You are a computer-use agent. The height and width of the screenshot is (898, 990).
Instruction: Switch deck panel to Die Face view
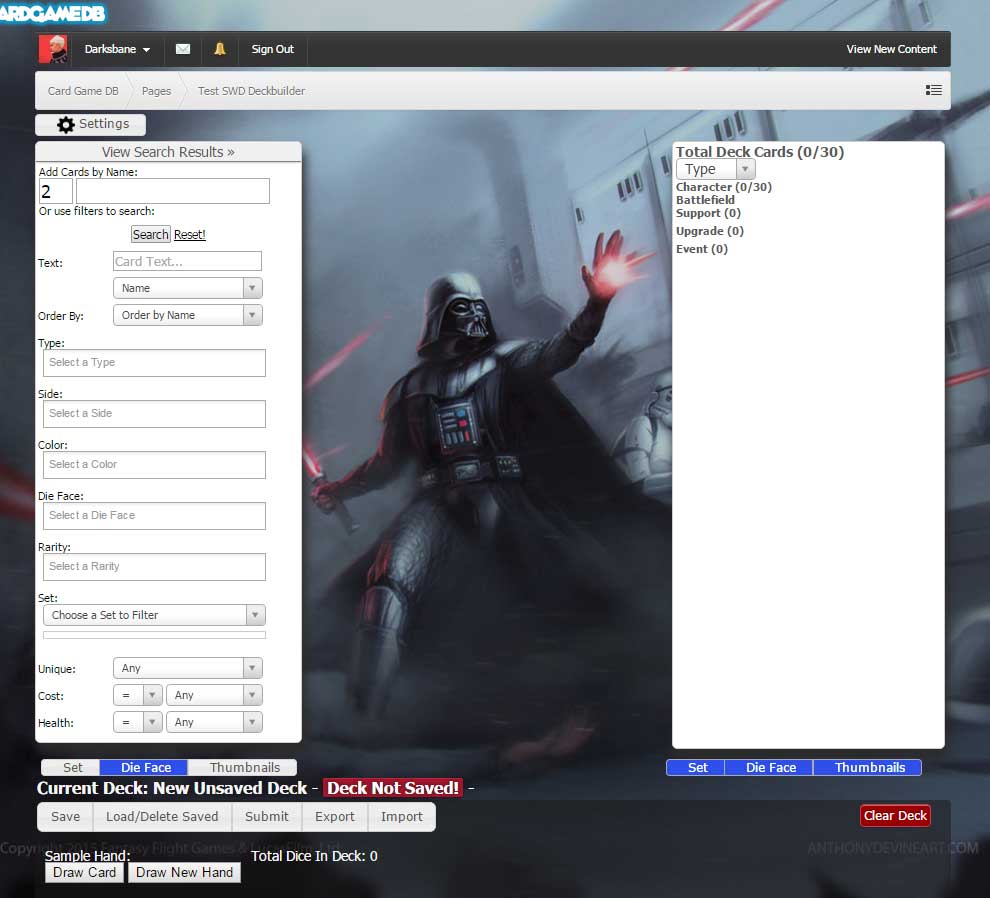click(x=770, y=767)
